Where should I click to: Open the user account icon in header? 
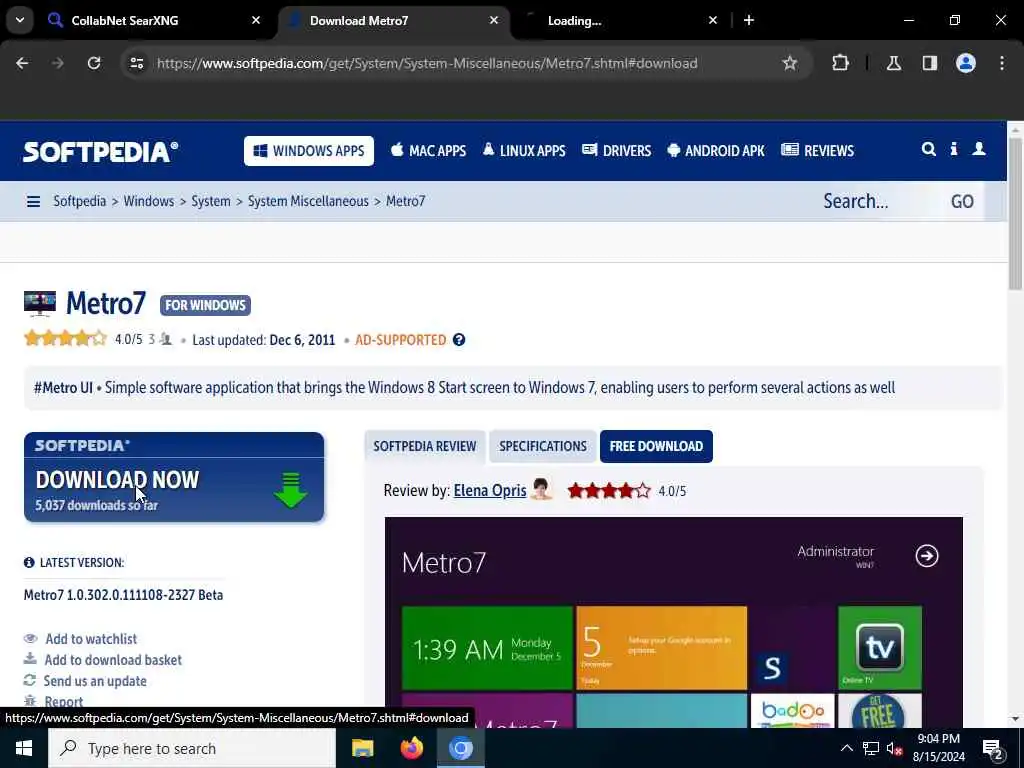click(x=978, y=150)
